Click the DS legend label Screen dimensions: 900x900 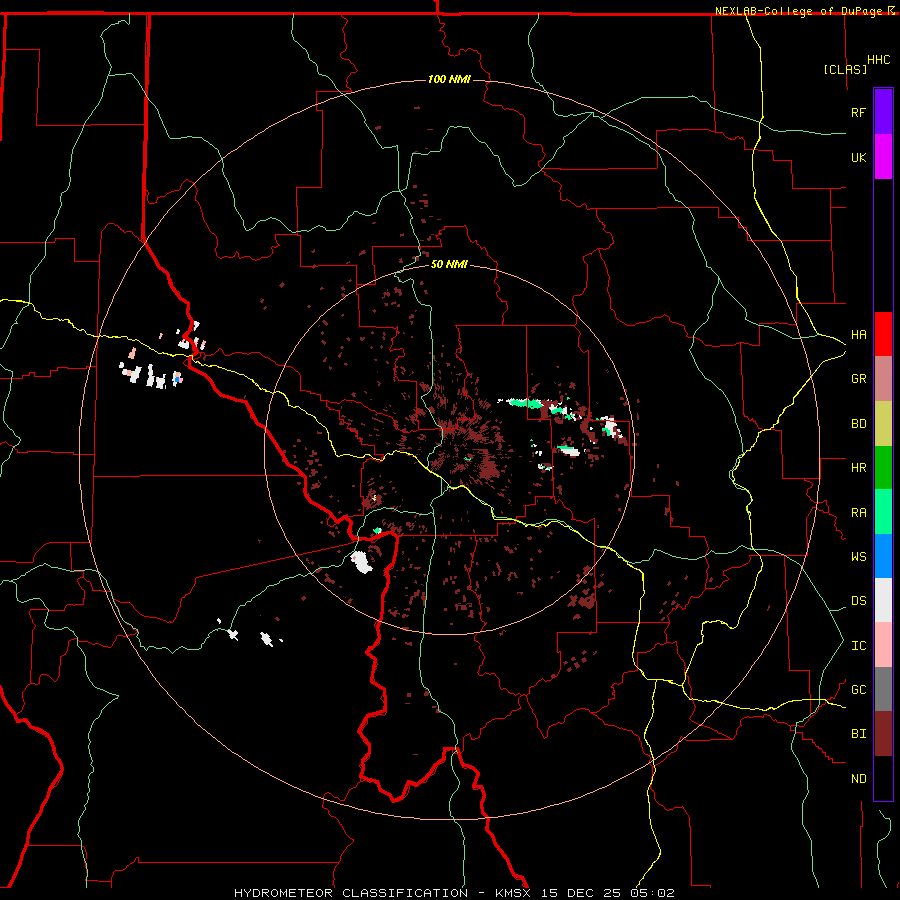click(x=858, y=601)
